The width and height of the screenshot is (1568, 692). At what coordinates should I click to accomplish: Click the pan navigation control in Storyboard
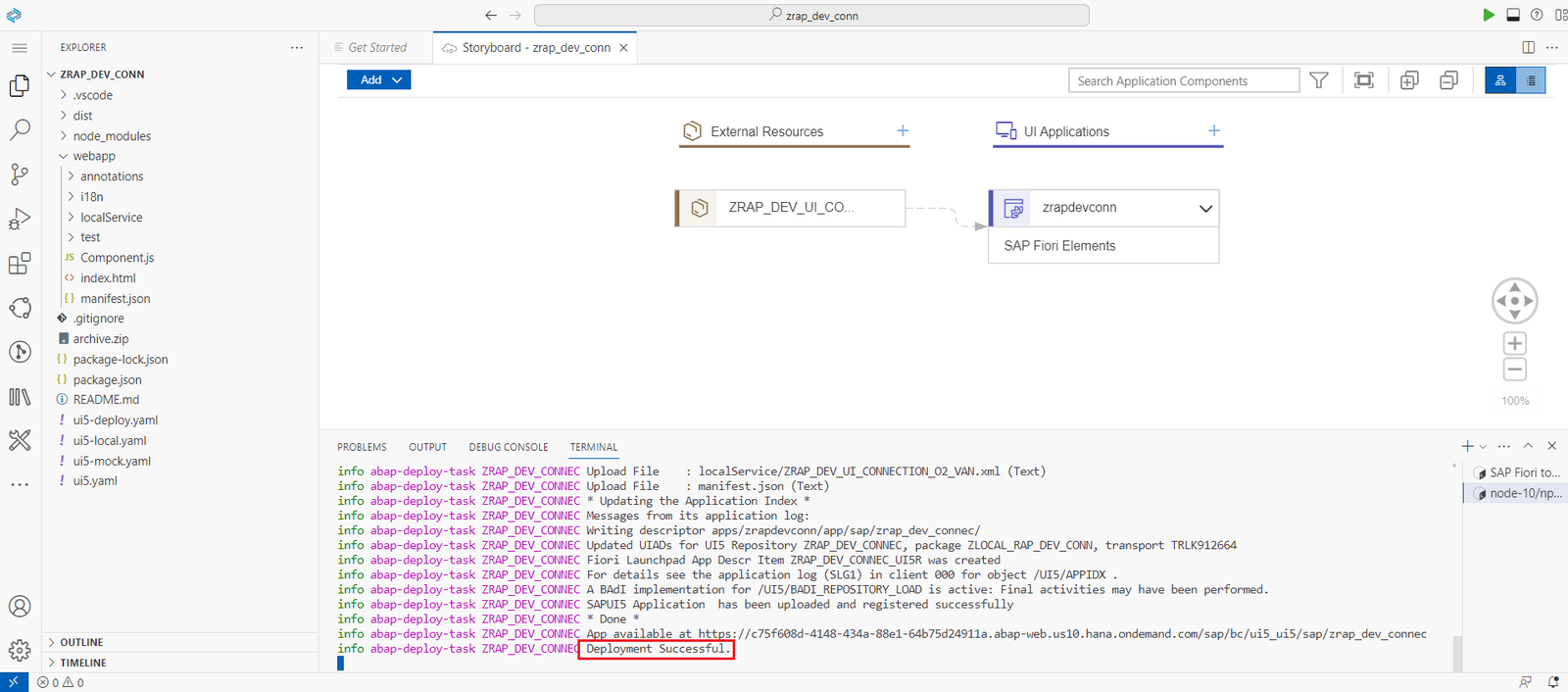tap(1515, 301)
